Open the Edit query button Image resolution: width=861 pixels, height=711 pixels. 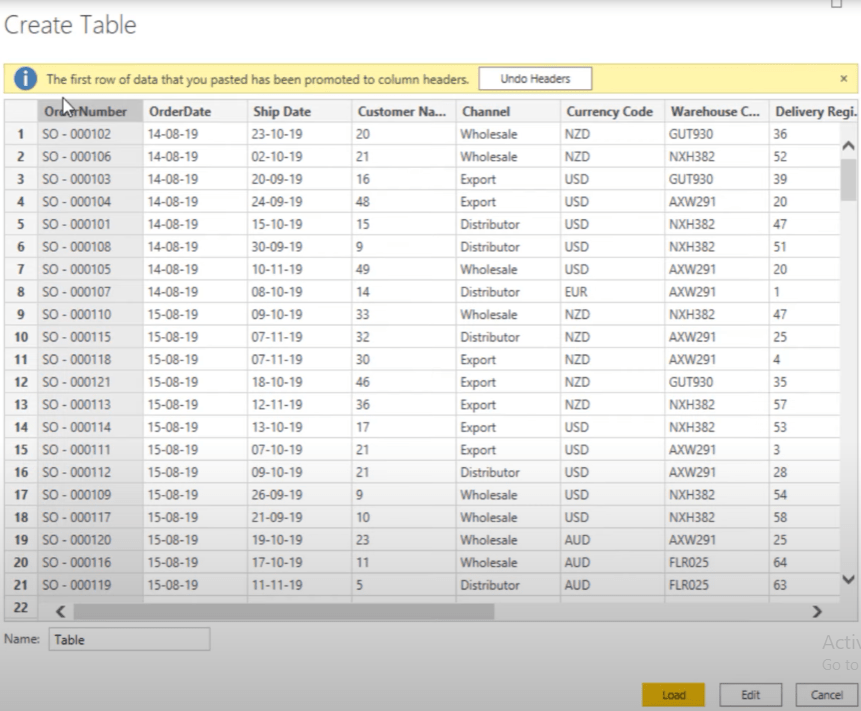[750, 695]
